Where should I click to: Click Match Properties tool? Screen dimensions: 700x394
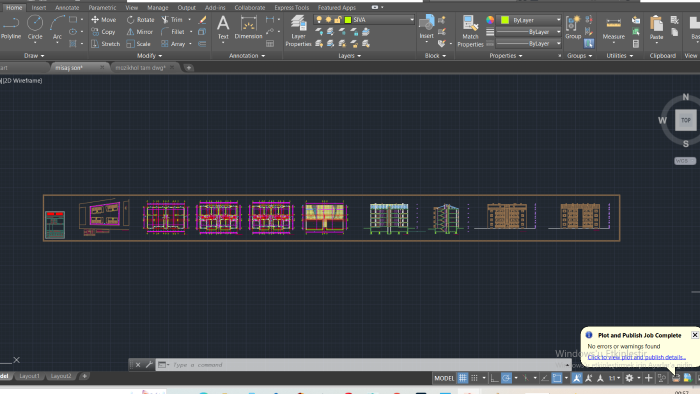pos(470,31)
